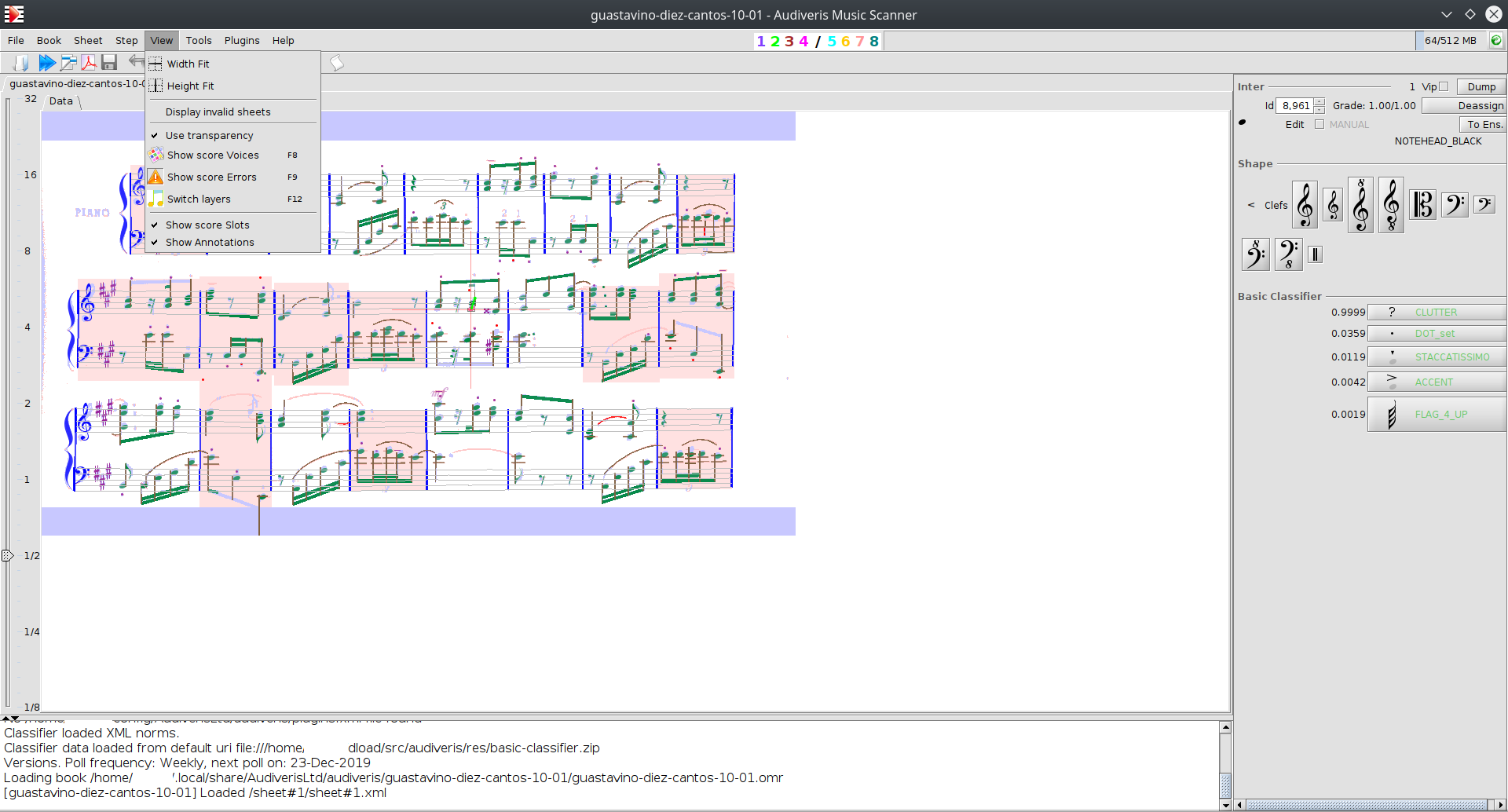Toggle Show score Slots option
Viewport: 1508px width, 812px height.
point(207,225)
